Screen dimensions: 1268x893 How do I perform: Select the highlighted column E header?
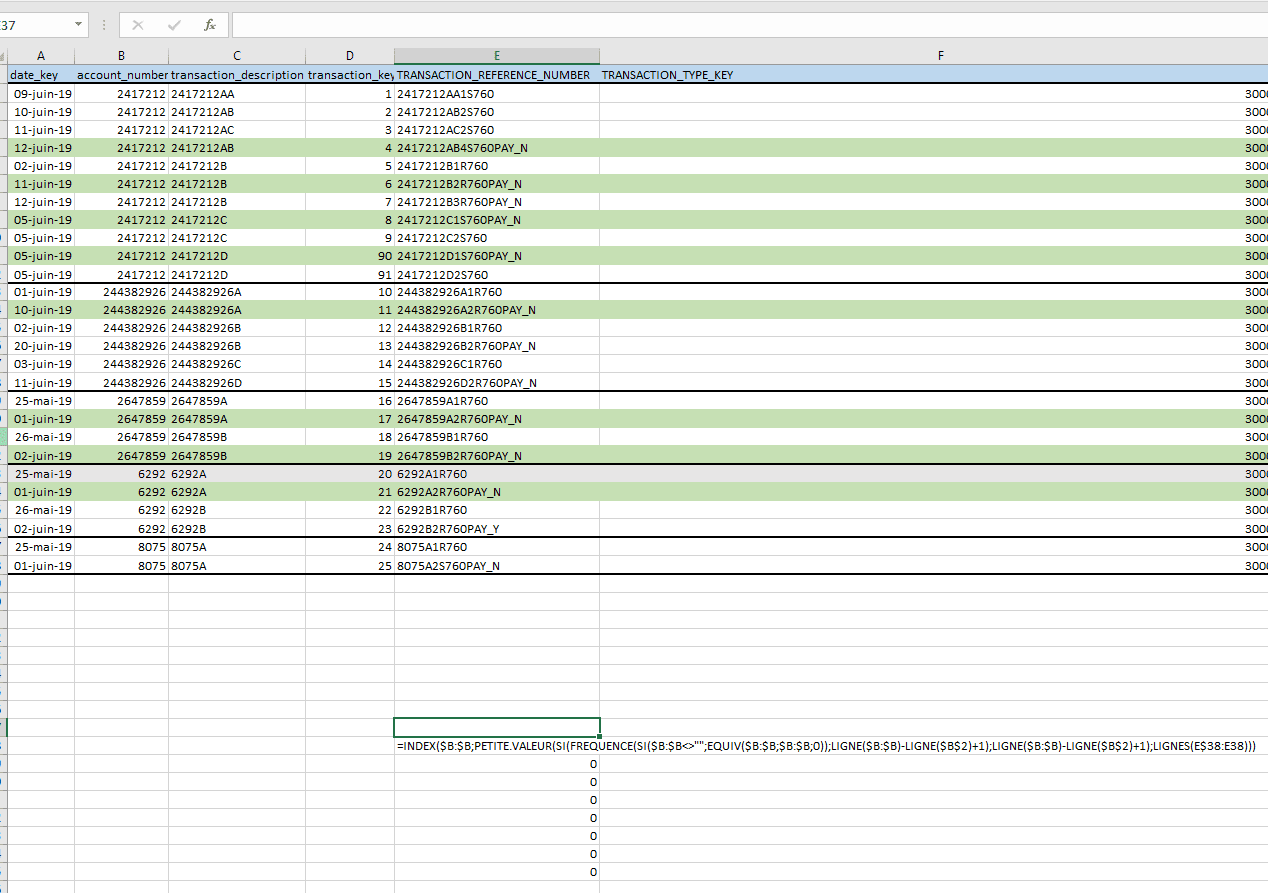click(497, 56)
